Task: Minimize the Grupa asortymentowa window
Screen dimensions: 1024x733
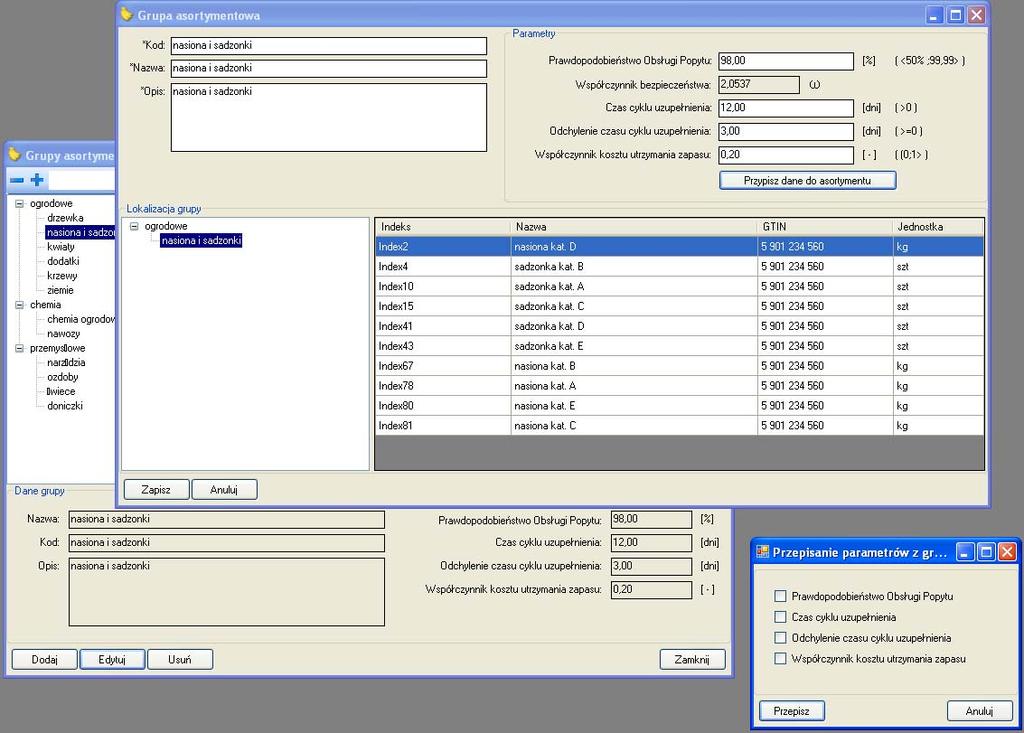Action: (x=935, y=15)
